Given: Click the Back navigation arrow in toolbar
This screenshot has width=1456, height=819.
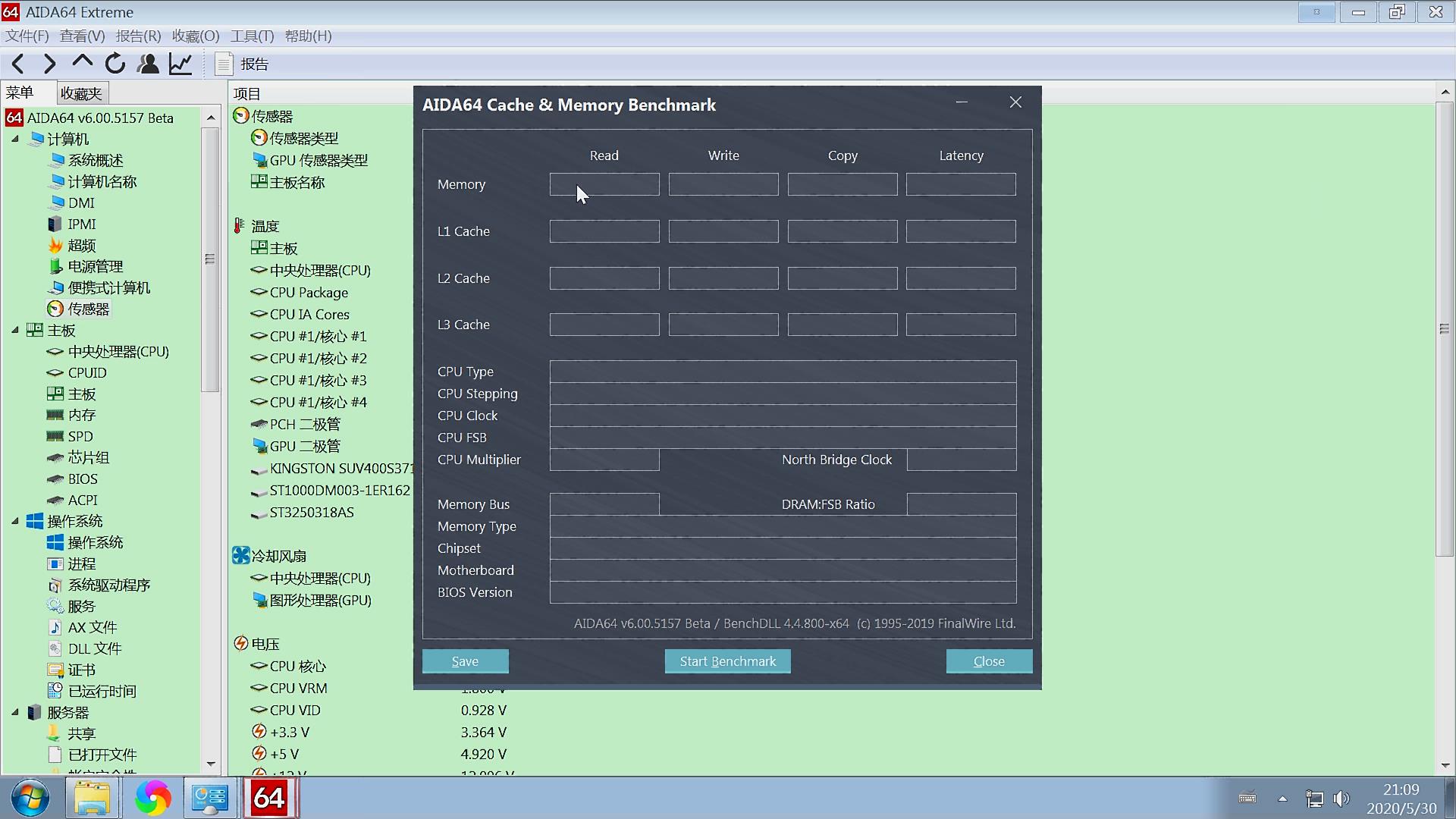Looking at the screenshot, I should tap(18, 64).
